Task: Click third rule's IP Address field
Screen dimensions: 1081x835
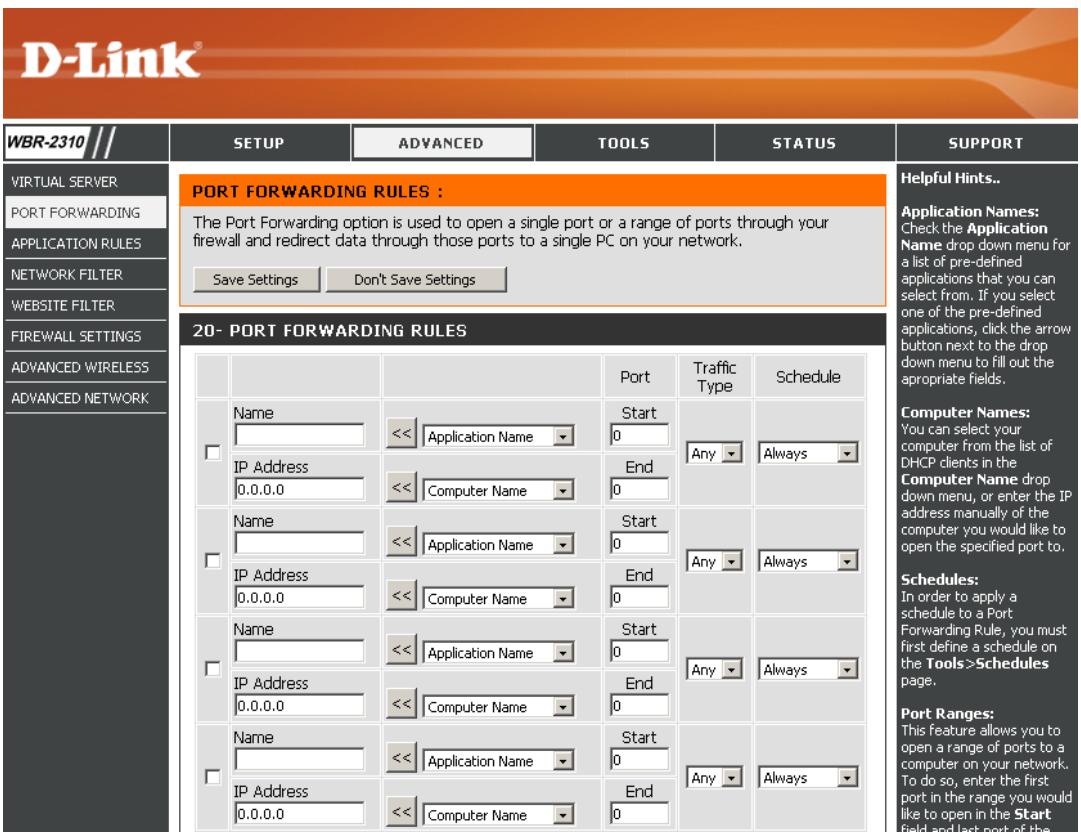Action: coord(299,705)
